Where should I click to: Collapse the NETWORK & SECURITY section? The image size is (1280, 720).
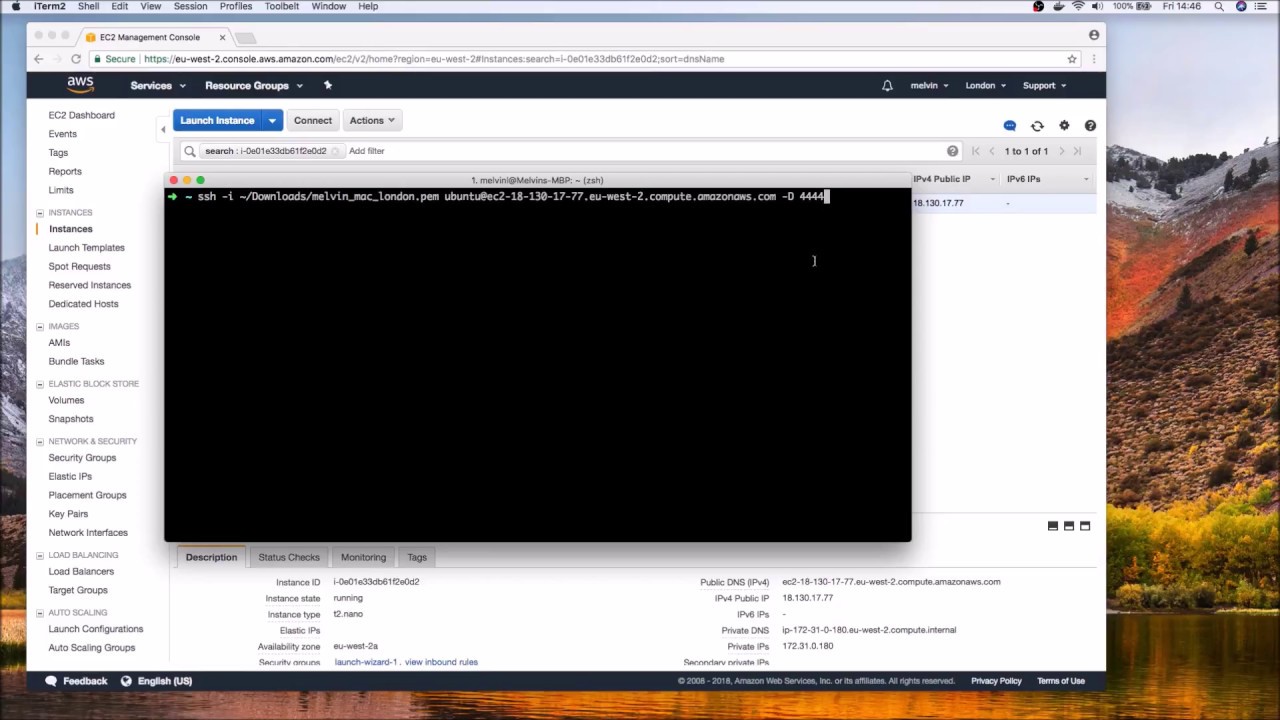click(x=40, y=441)
